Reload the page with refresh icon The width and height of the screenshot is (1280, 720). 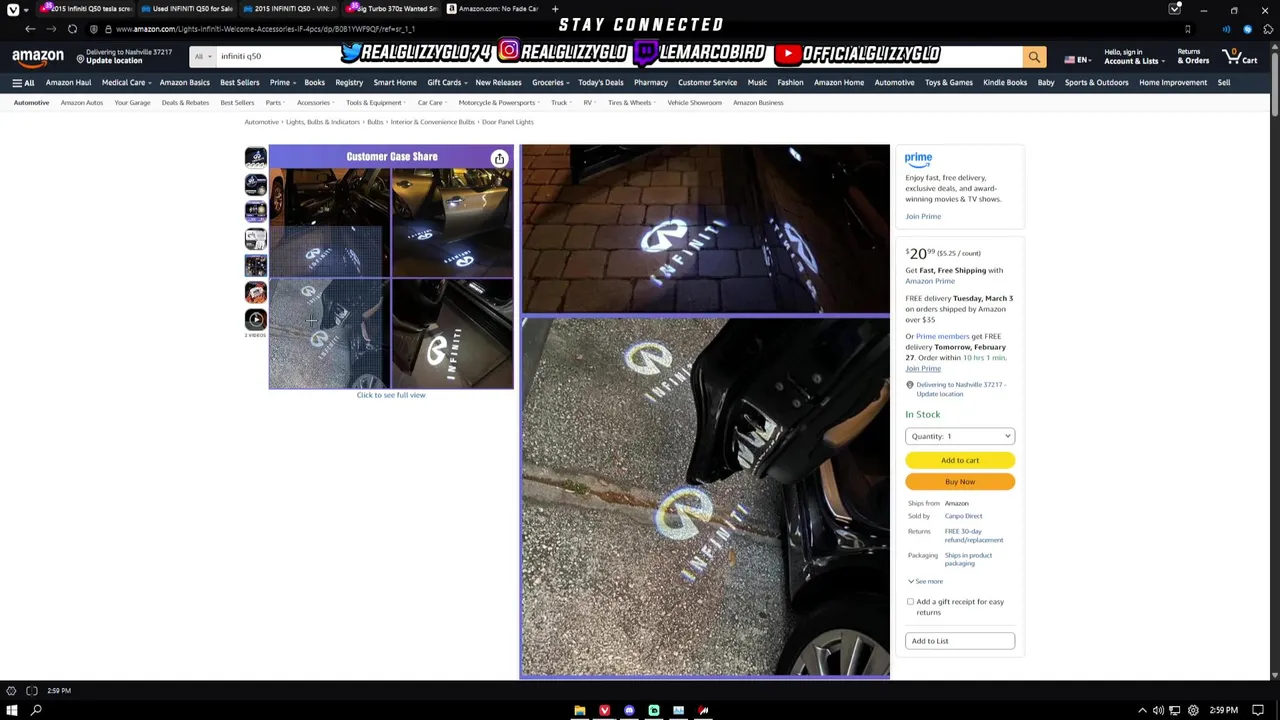tap(72, 29)
